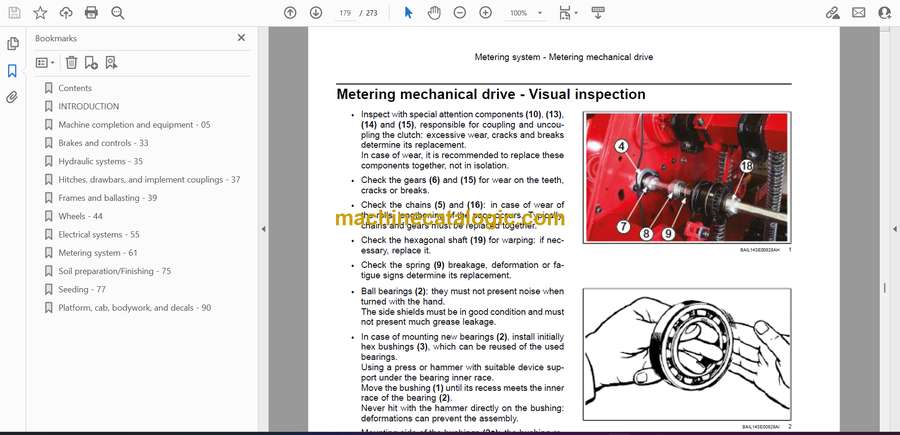This screenshot has width=900, height=435.
Task: Star this file with the bookmark star icon
Action: 40,13
